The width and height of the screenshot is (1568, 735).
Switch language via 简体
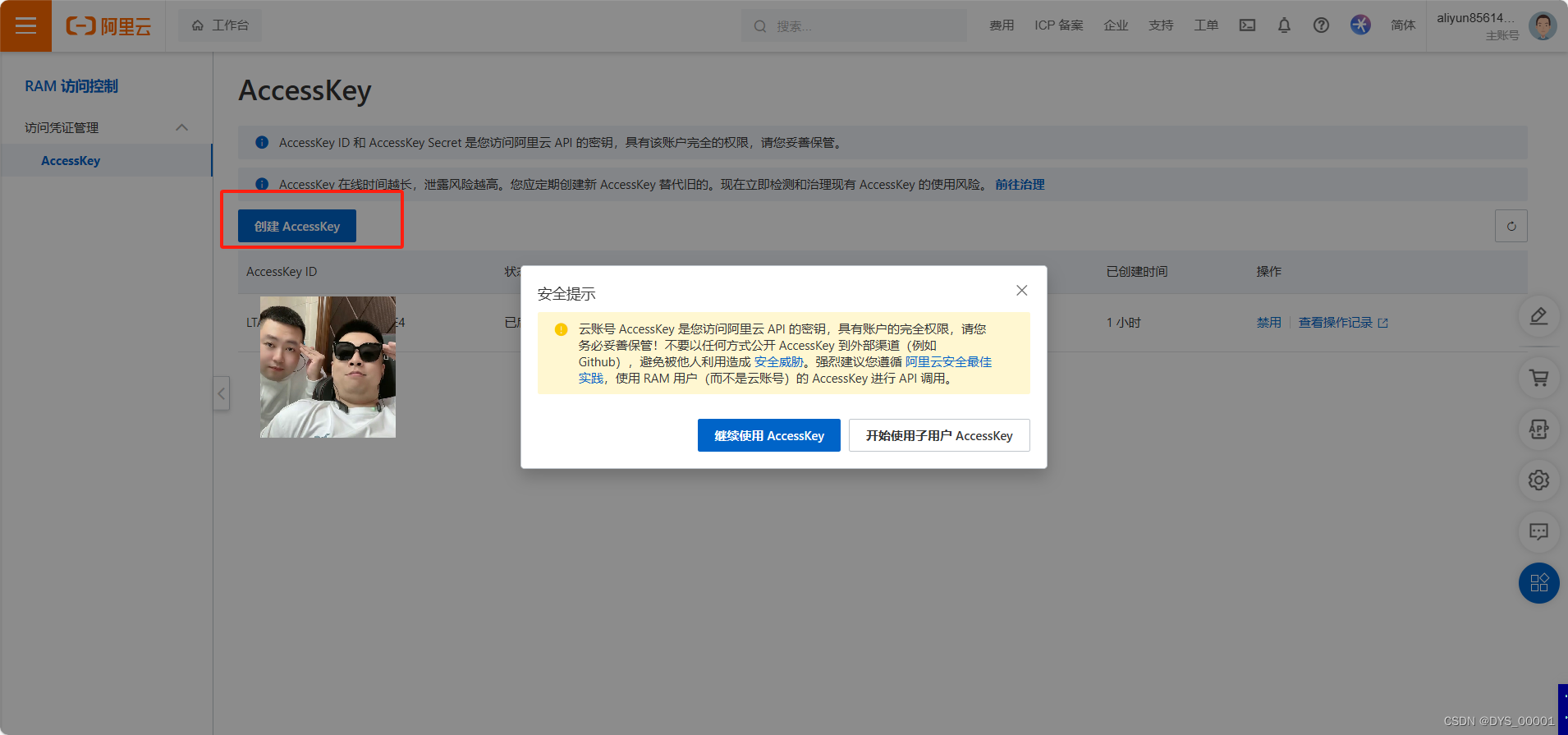click(x=1403, y=25)
